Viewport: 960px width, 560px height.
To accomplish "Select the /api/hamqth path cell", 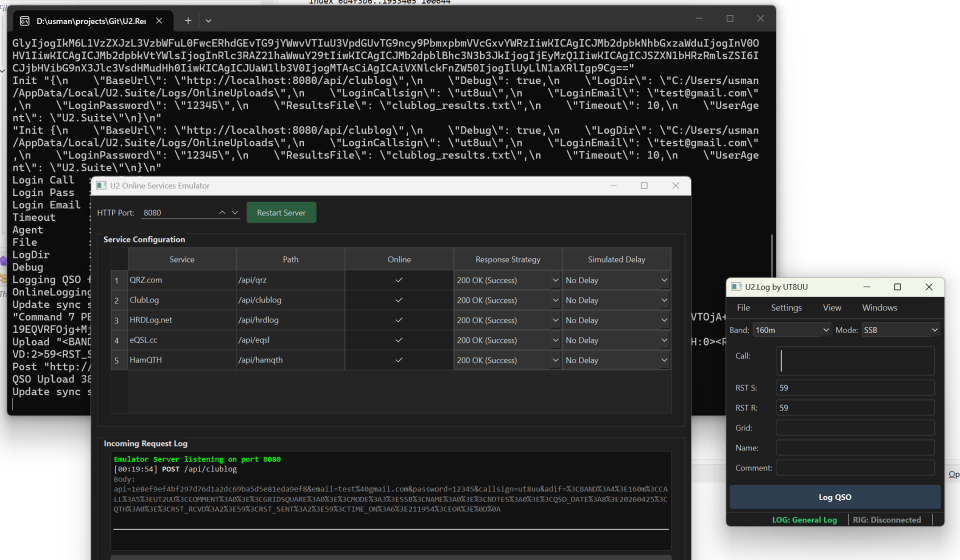I will click(x=290, y=360).
